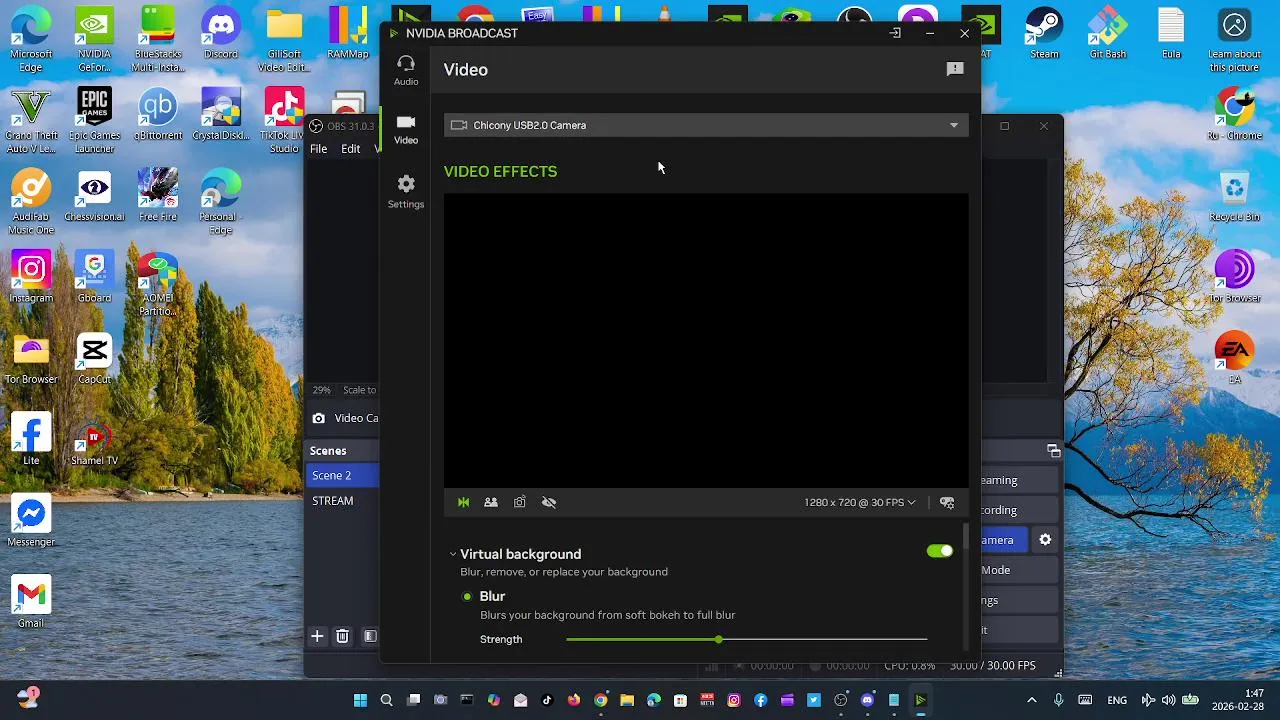Image resolution: width=1280 pixels, height=720 pixels.
Task: Click the sign-in icon in NVIDIA Broadcast title bar
Action: pos(895,33)
